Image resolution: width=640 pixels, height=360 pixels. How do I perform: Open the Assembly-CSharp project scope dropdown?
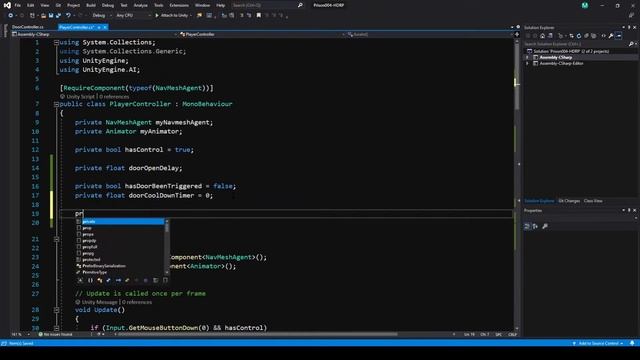click(95, 35)
